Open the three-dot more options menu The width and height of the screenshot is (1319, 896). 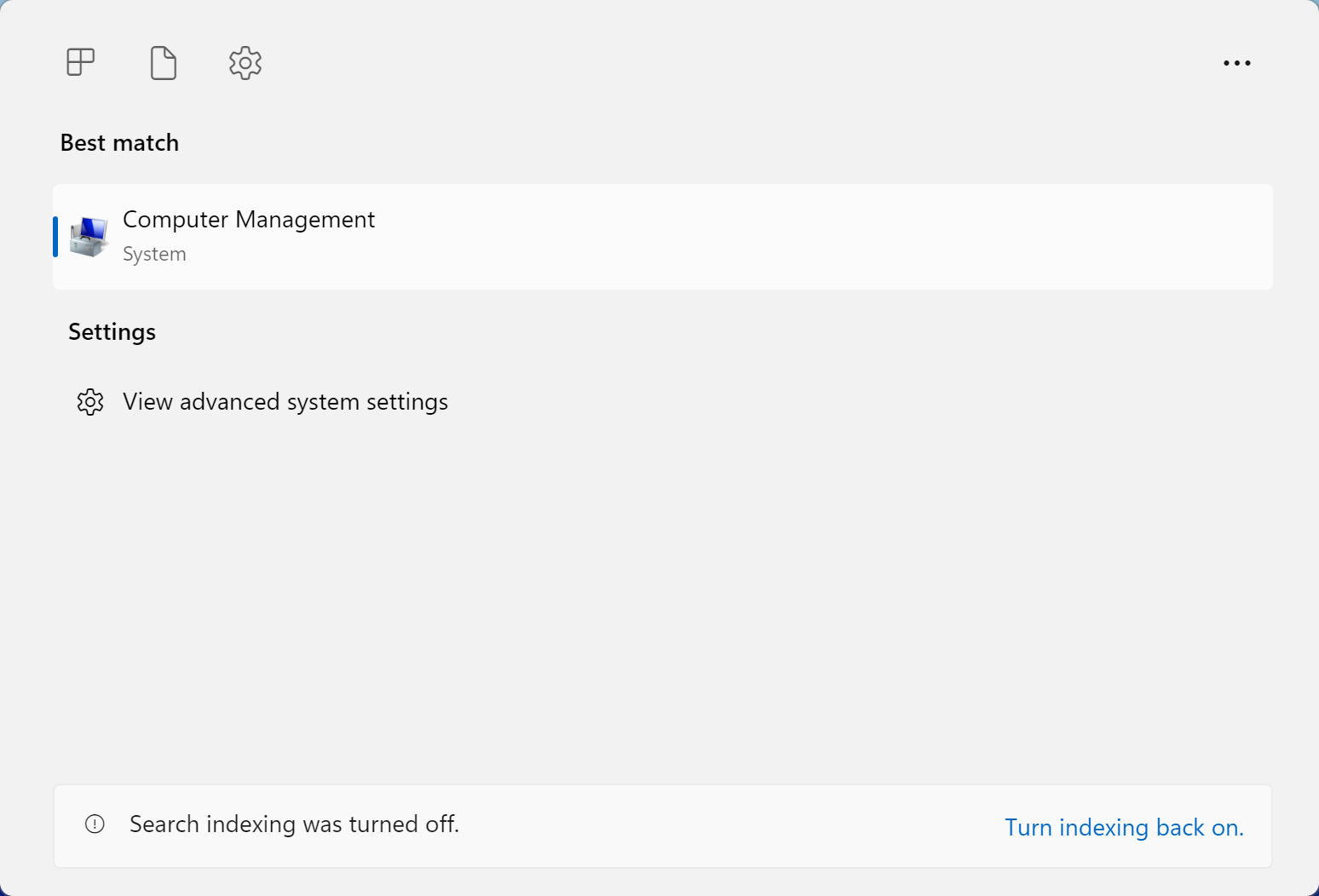[x=1236, y=63]
